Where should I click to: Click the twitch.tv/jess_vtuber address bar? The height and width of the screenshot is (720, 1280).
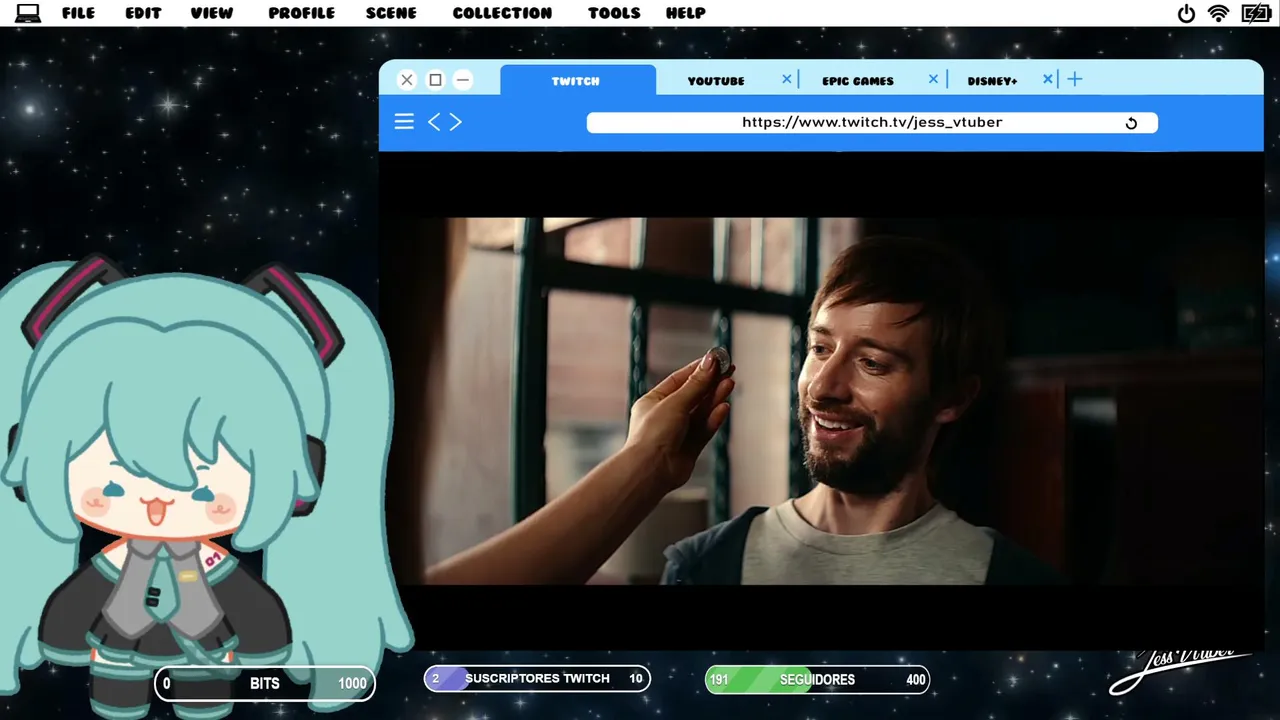872,123
